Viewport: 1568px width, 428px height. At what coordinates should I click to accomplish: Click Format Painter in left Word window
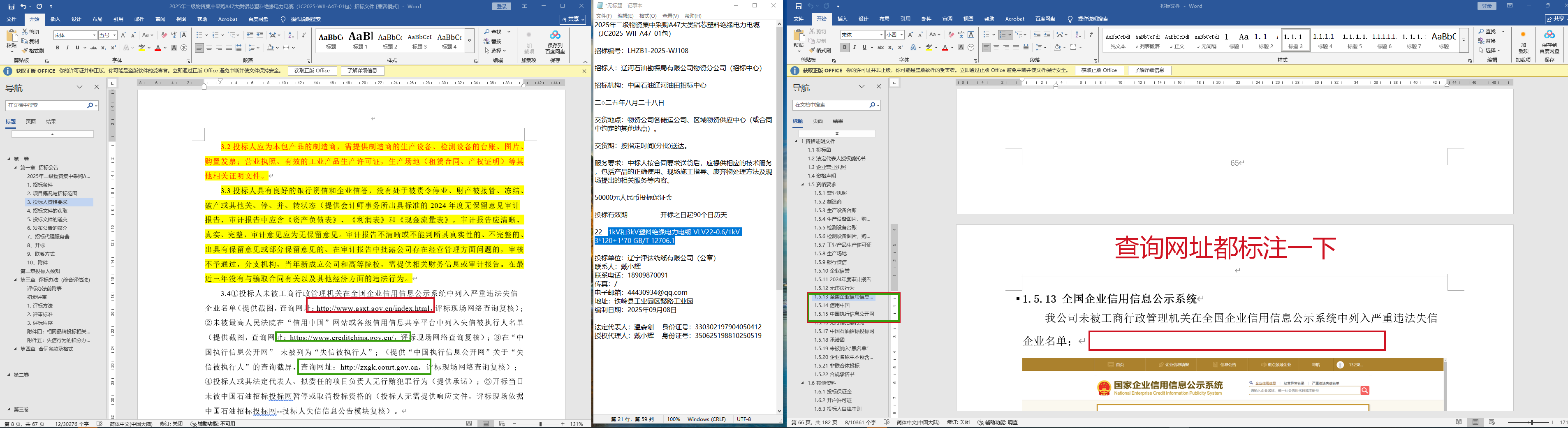pos(33,51)
